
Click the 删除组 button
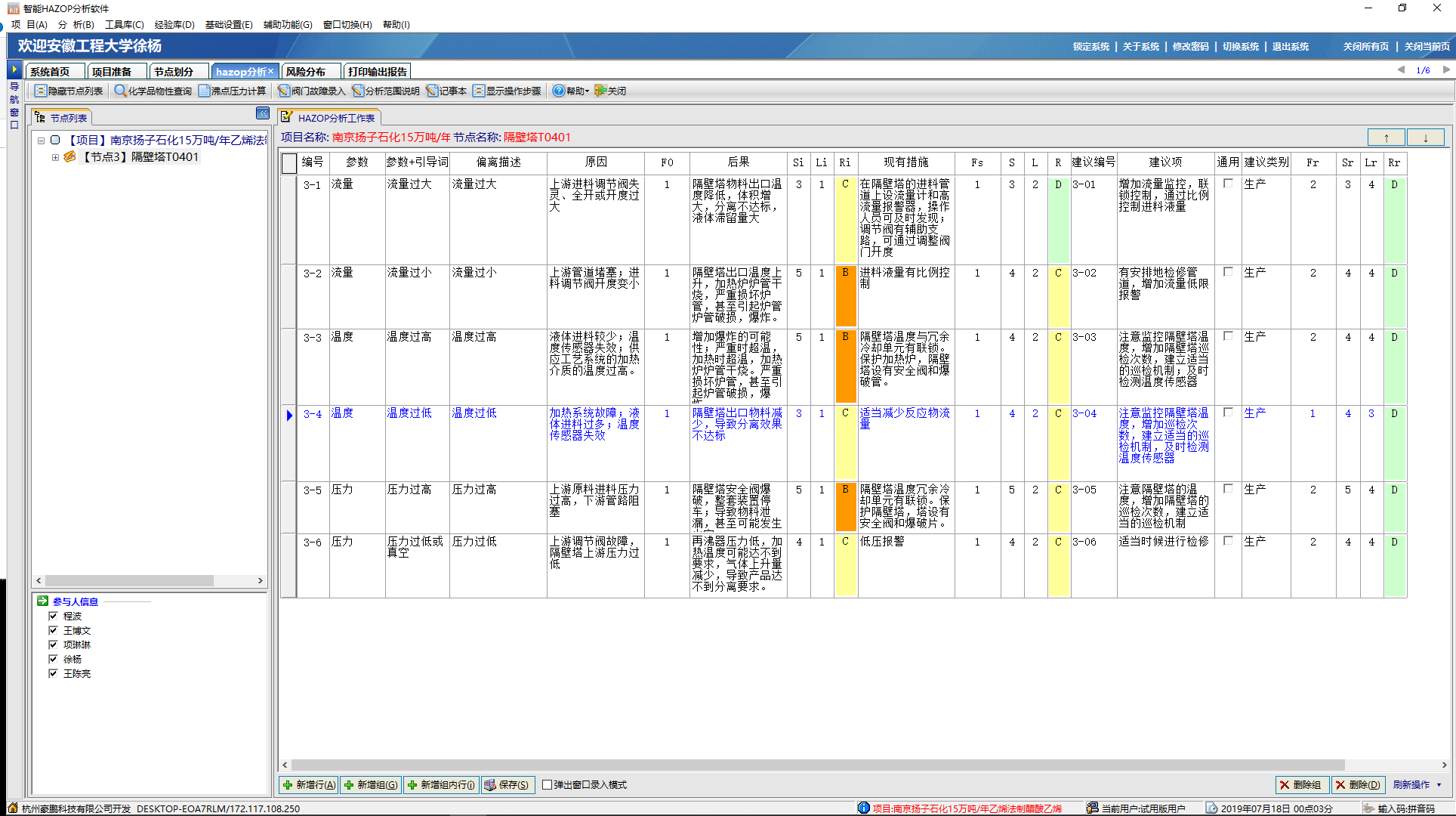[1302, 785]
